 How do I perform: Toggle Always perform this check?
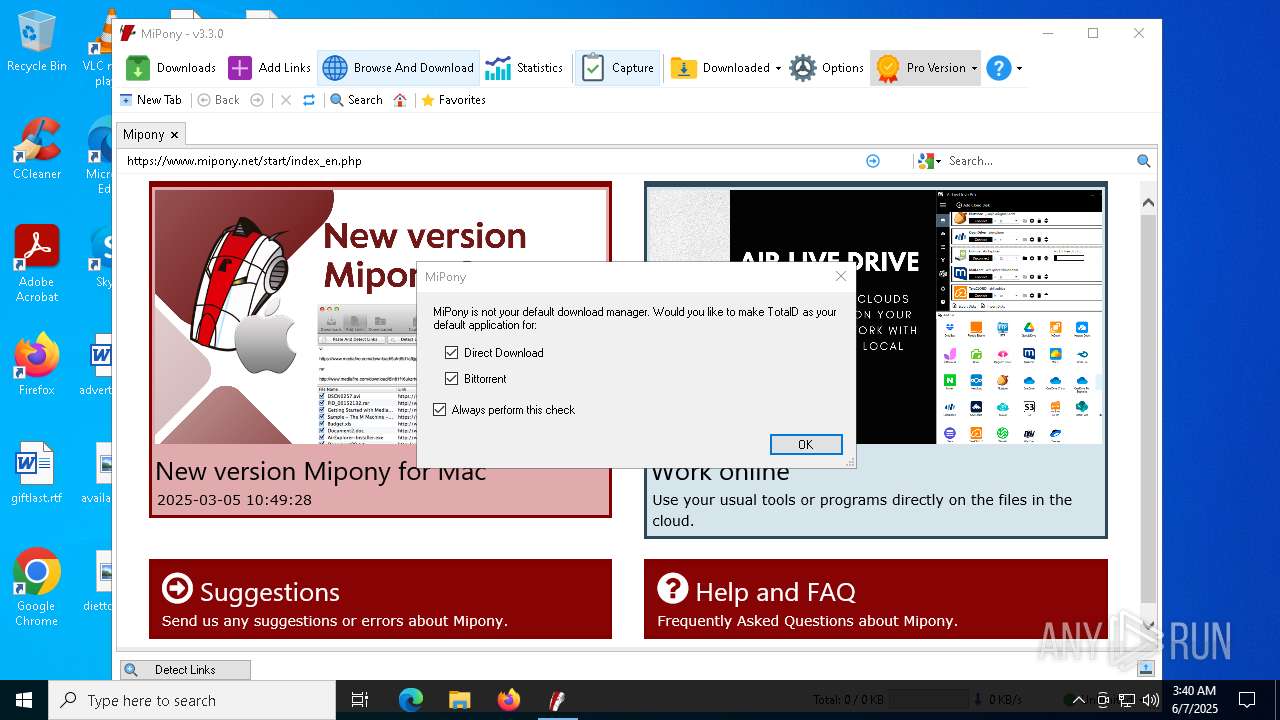tap(440, 410)
